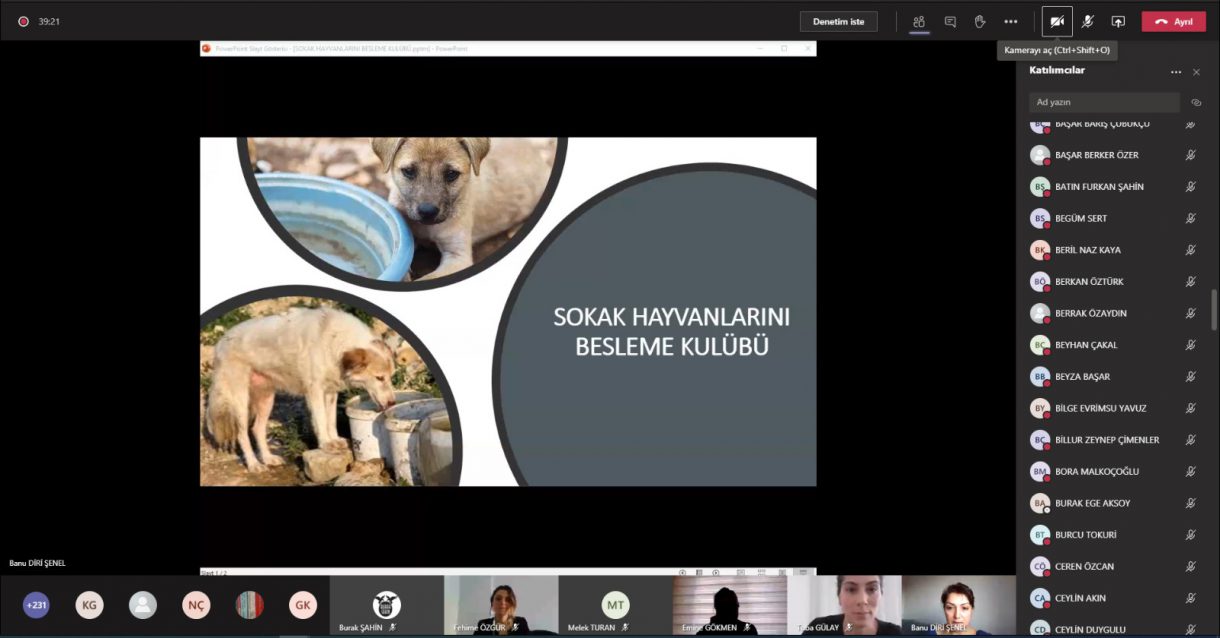Select participant BEYZA BAŞAR

coord(1114,377)
